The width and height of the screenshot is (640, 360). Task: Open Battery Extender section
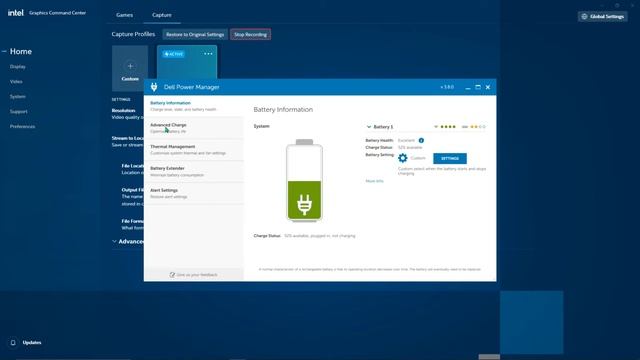click(194, 171)
